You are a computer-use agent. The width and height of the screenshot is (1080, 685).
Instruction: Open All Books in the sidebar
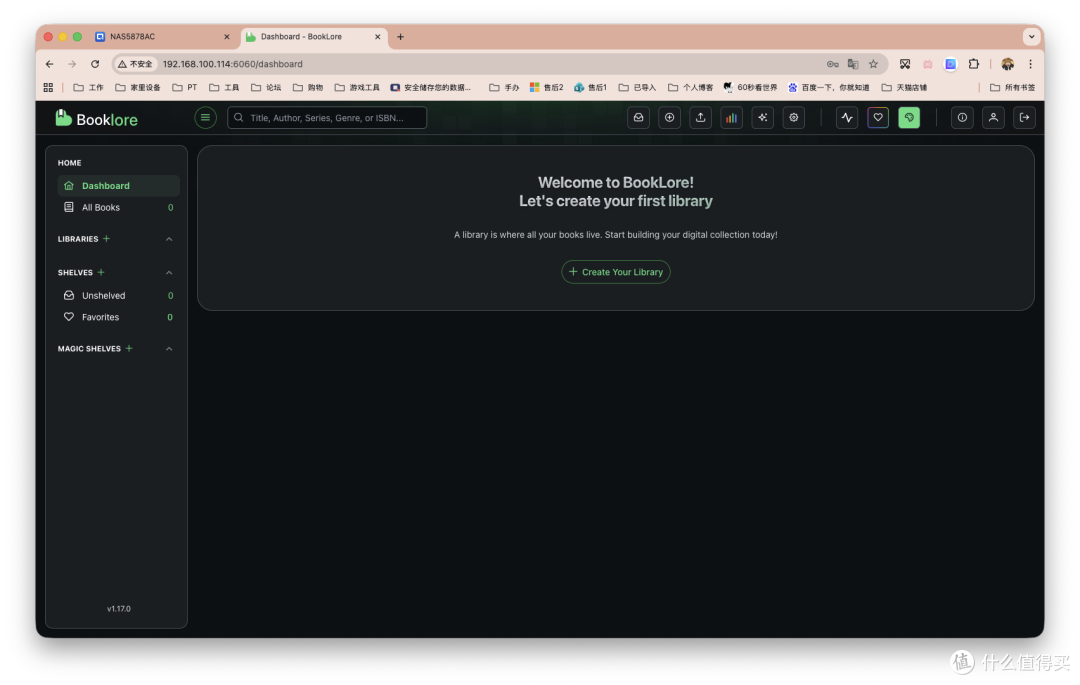click(118, 207)
